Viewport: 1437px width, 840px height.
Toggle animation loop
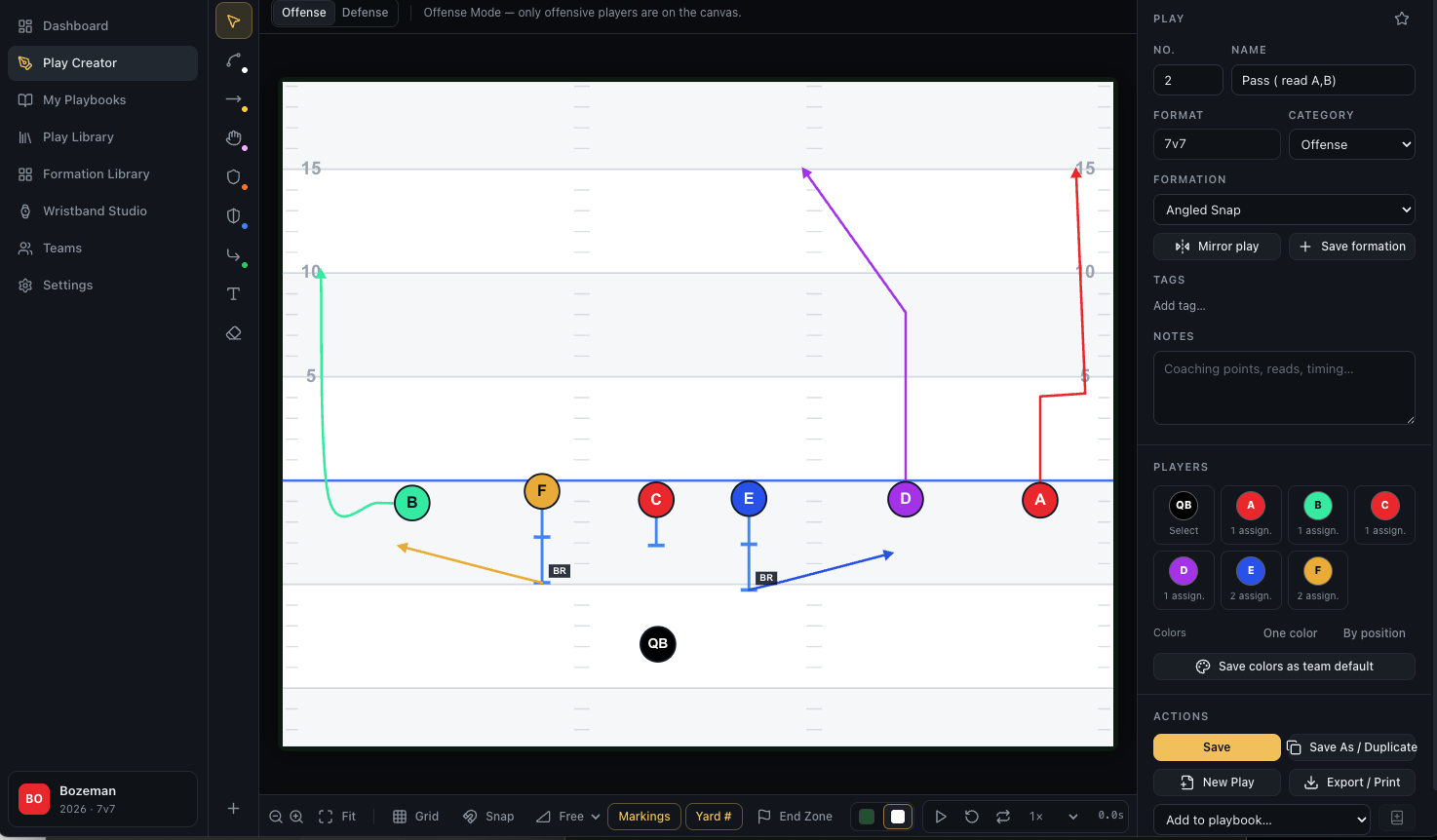[x=1003, y=817]
